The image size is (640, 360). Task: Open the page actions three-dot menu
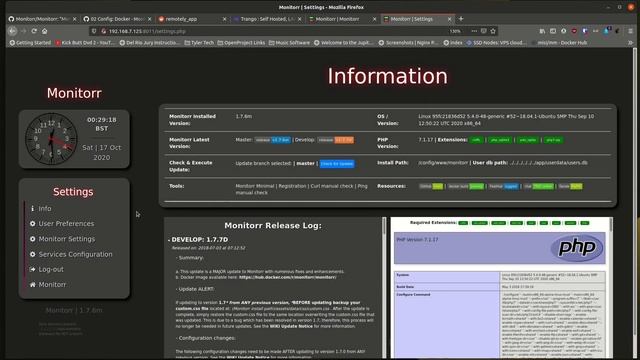point(474,31)
